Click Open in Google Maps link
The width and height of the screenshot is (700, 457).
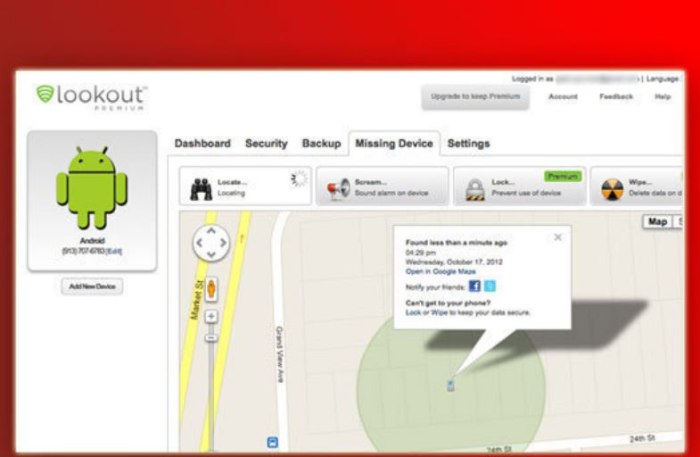tap(441, 271)
